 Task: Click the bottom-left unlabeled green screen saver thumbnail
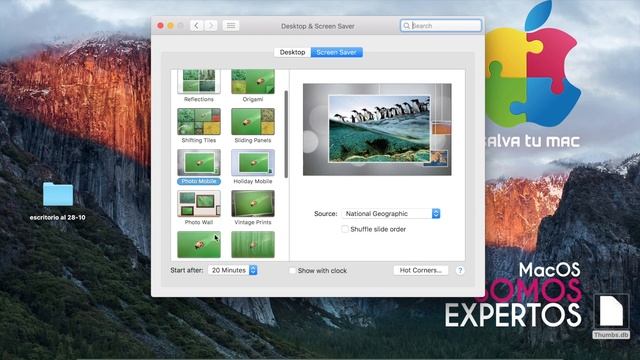[x=199, y=244]
